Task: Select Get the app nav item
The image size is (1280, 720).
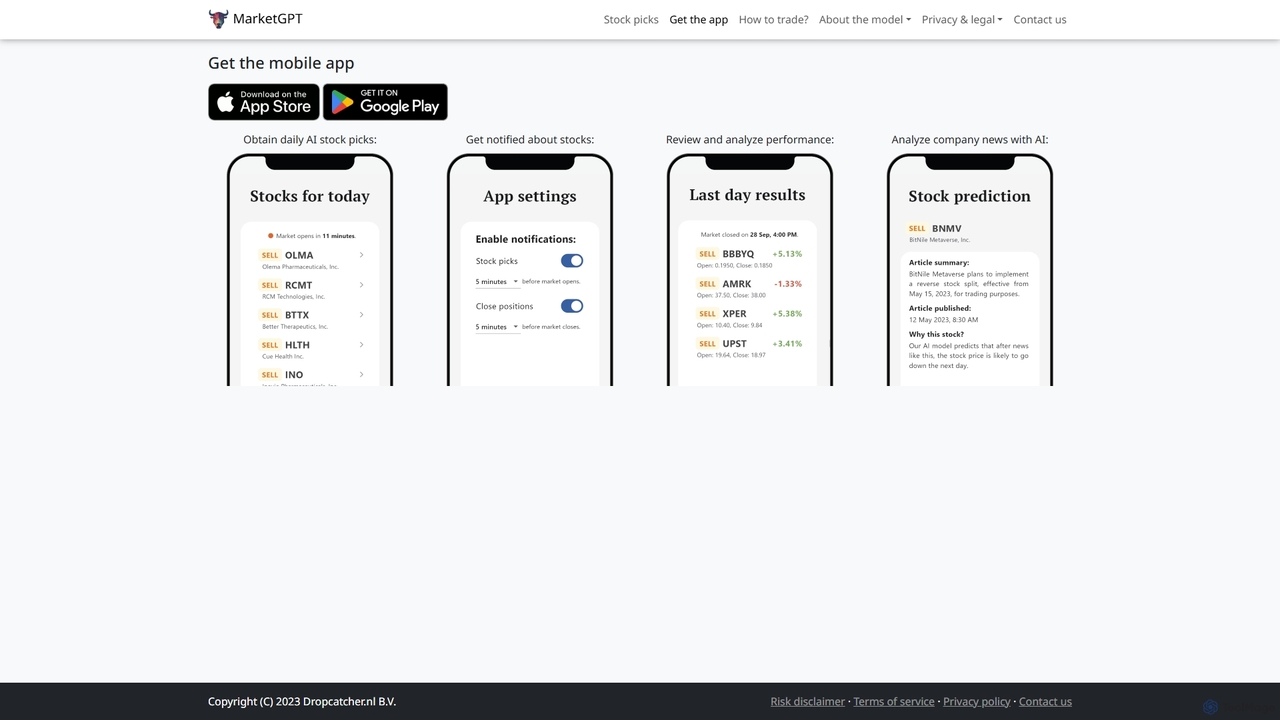Action: tap(699, 19)
